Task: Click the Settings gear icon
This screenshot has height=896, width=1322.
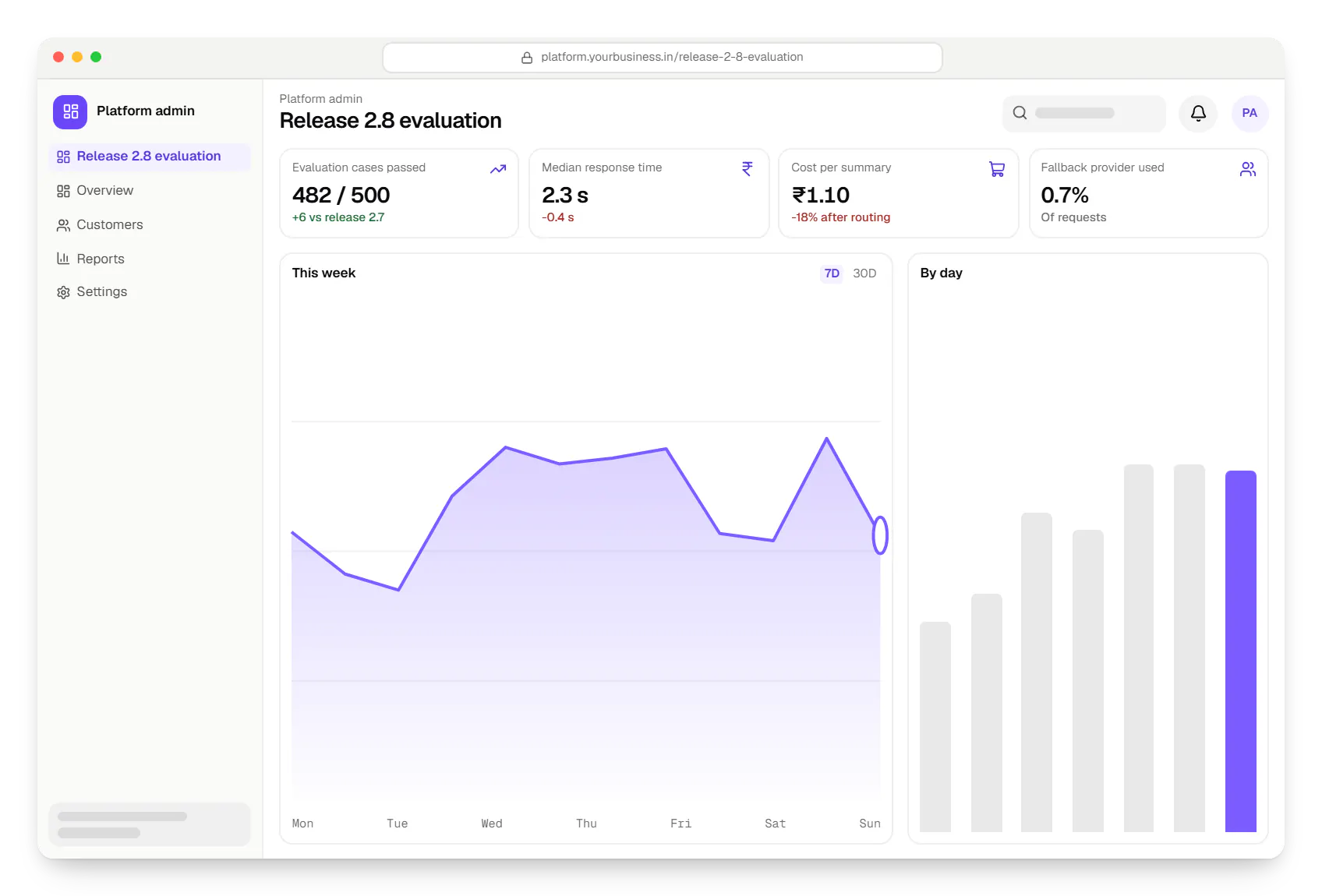Action: (x=63, y=292)
